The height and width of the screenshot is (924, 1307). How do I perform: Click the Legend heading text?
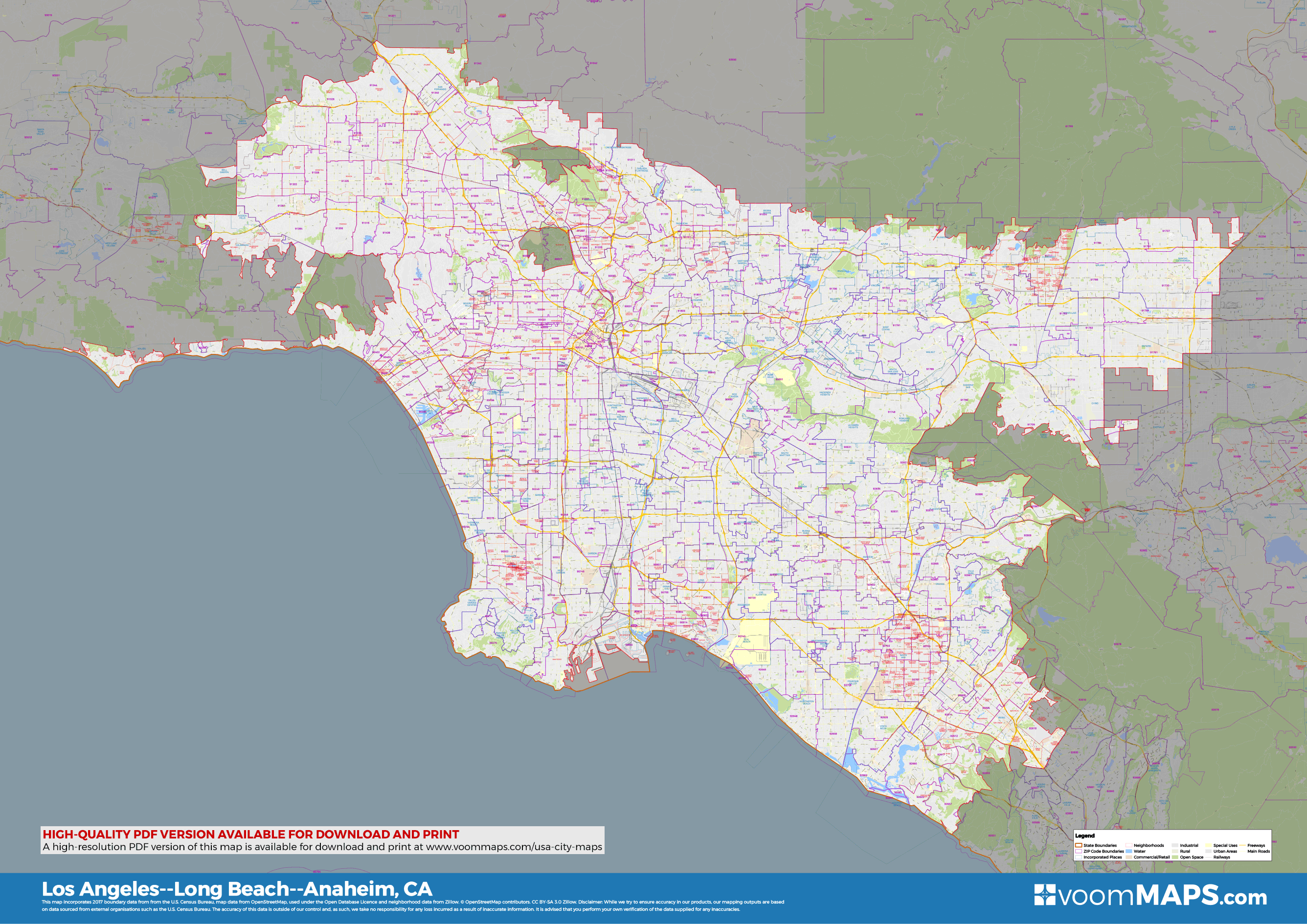point(1085,836)
